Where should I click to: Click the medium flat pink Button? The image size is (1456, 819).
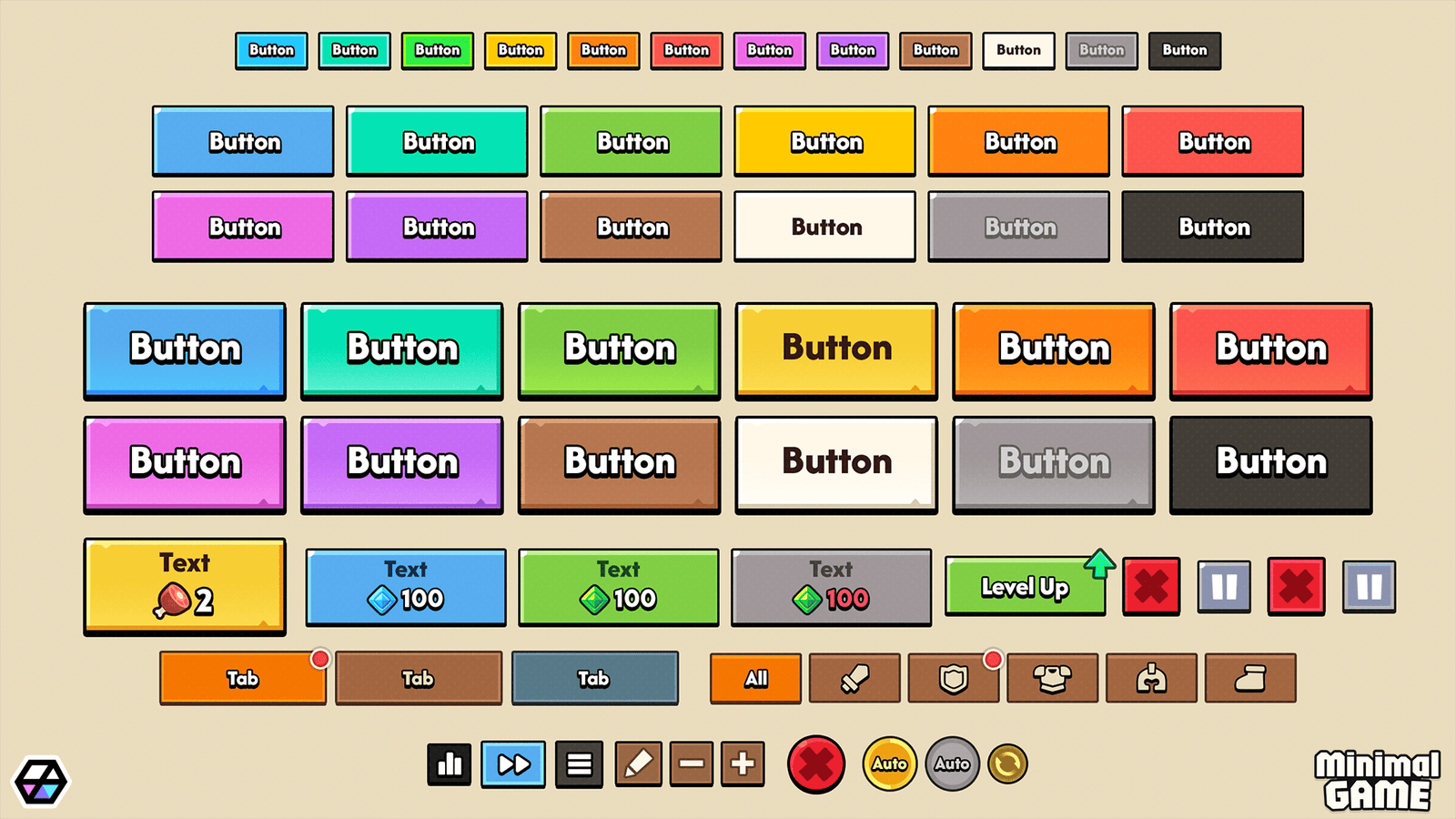(x=243, y=227)
